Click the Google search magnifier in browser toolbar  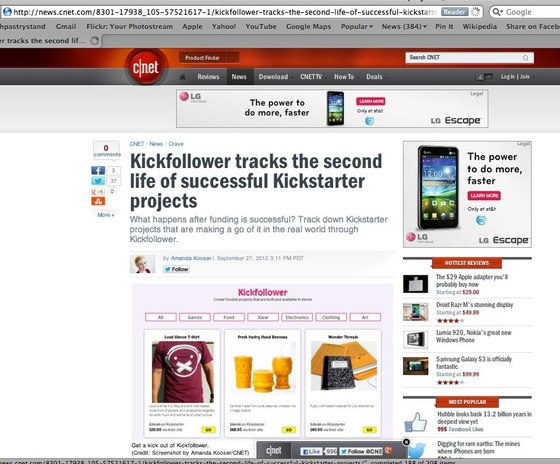pos(497,12)
